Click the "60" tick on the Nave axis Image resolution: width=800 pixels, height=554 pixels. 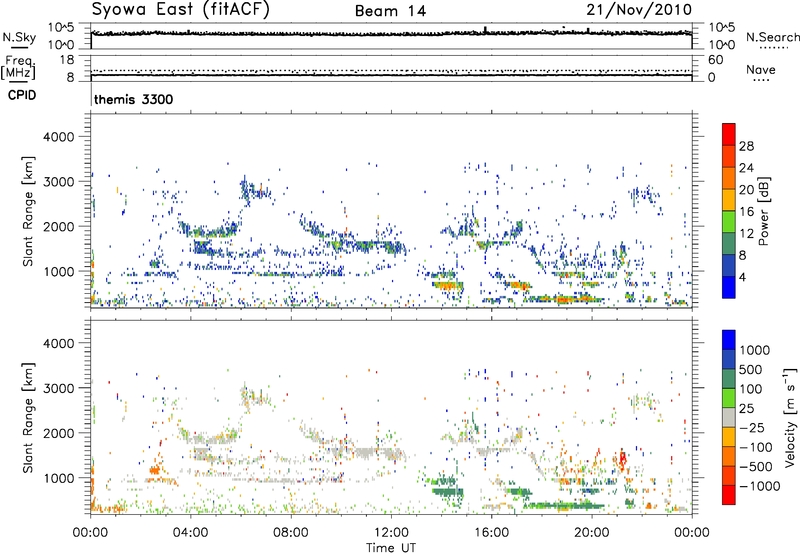tap(715, 60)
